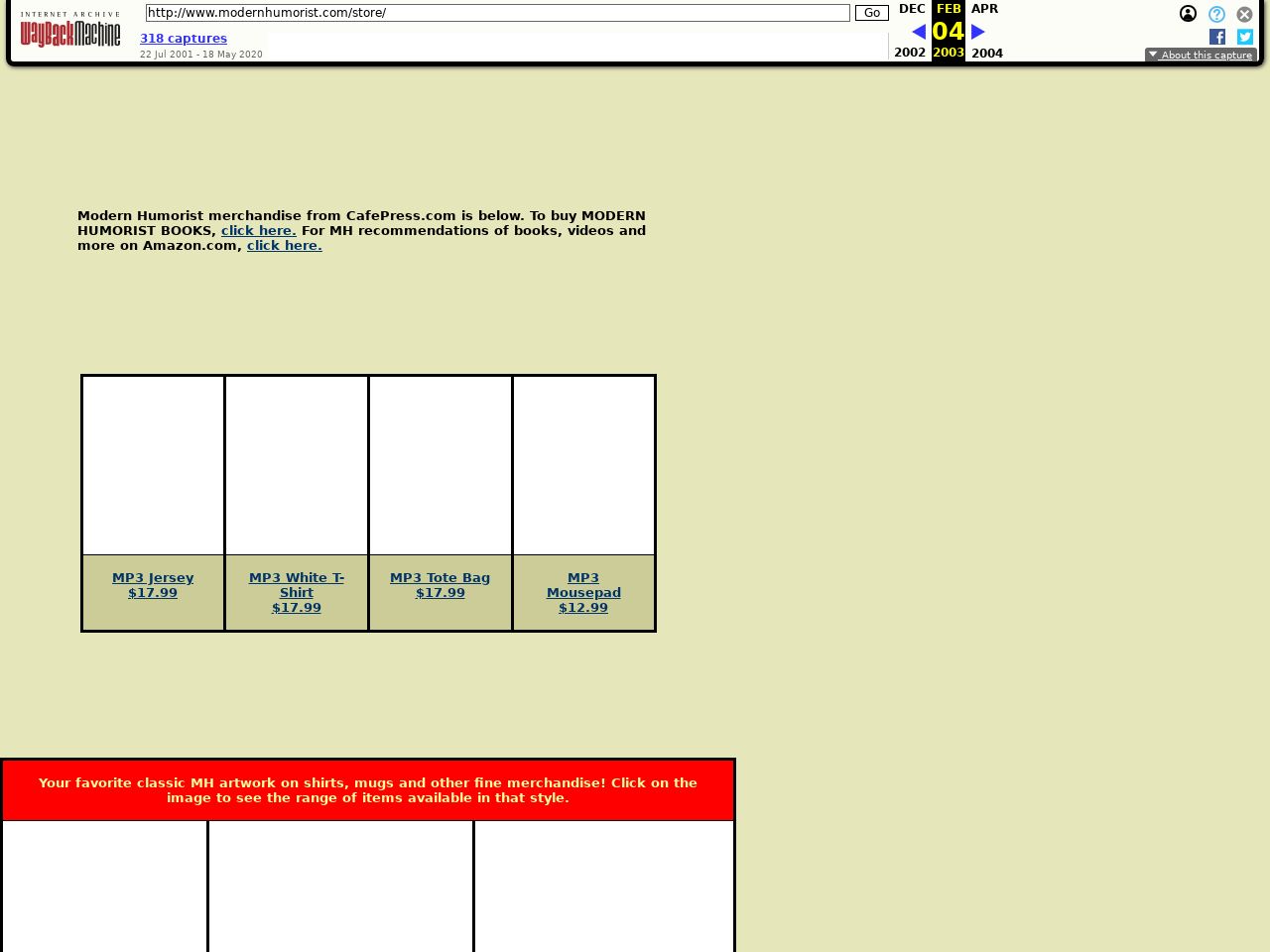Click MP3 Jersey product image

point(153,465)
